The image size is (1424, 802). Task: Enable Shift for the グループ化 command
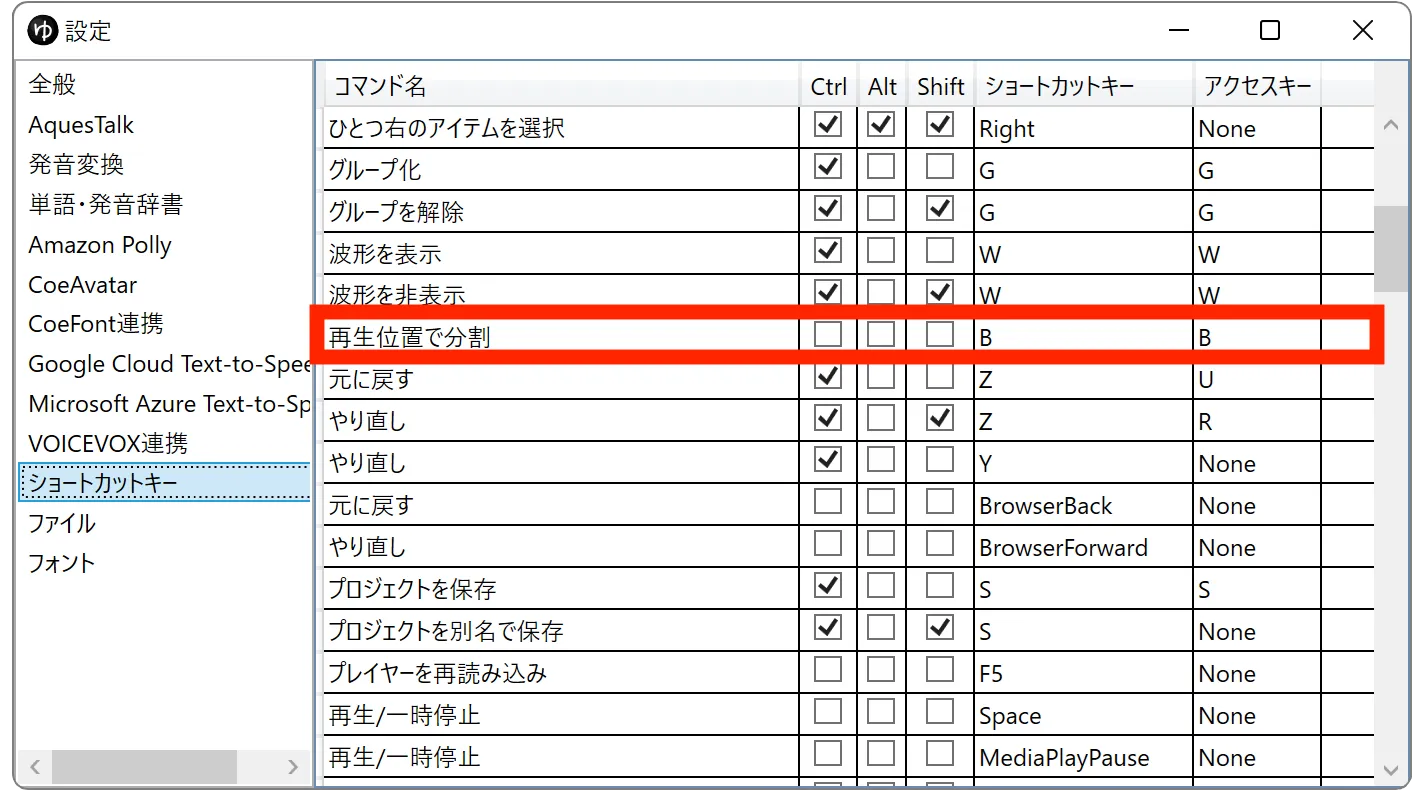940,167
